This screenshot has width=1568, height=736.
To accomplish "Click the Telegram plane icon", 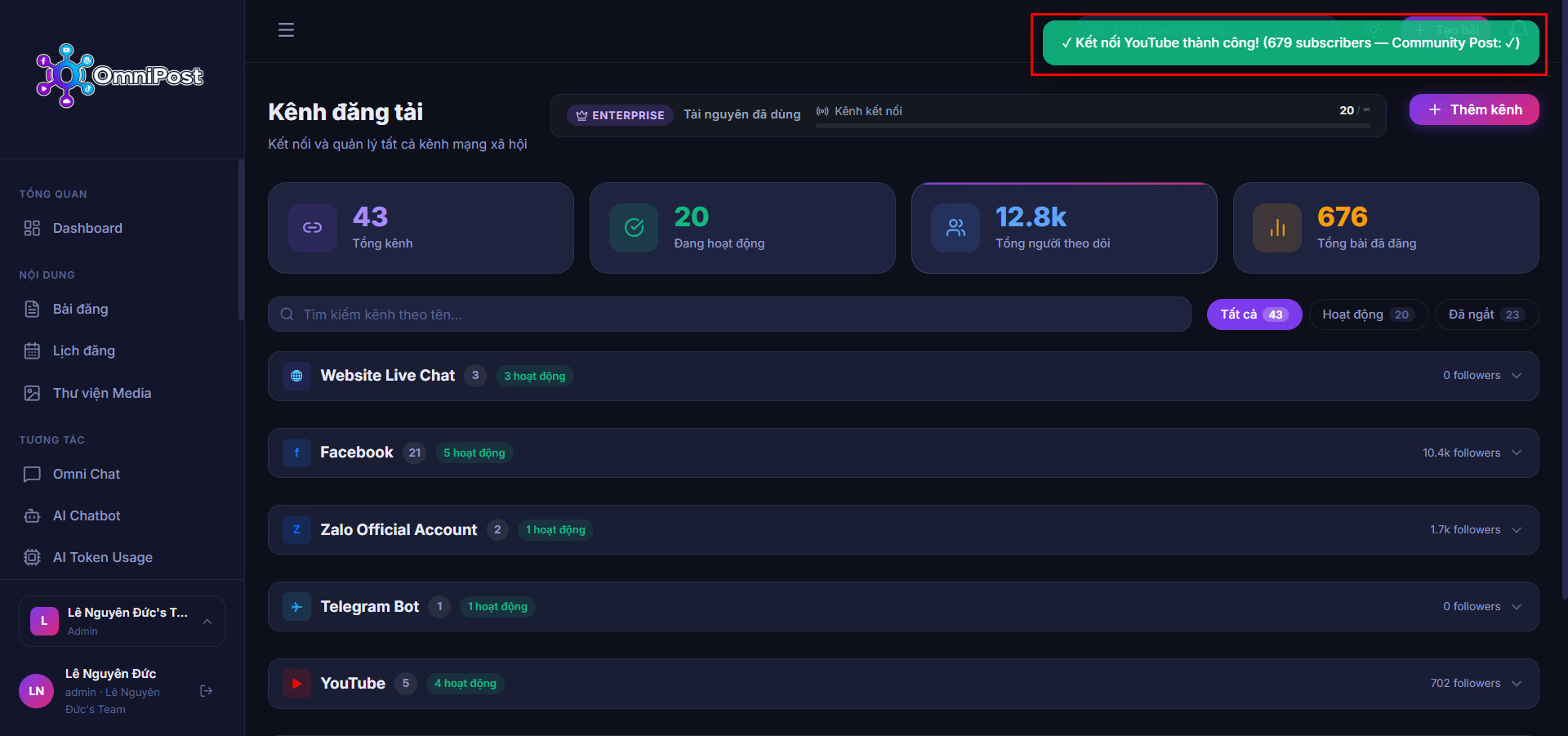I will point(296,606).
